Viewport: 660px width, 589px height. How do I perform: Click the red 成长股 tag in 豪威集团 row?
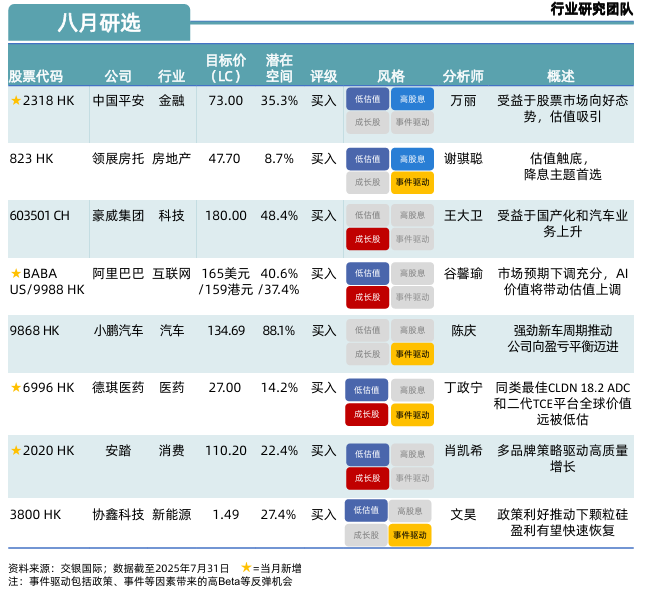pos(367,239)
